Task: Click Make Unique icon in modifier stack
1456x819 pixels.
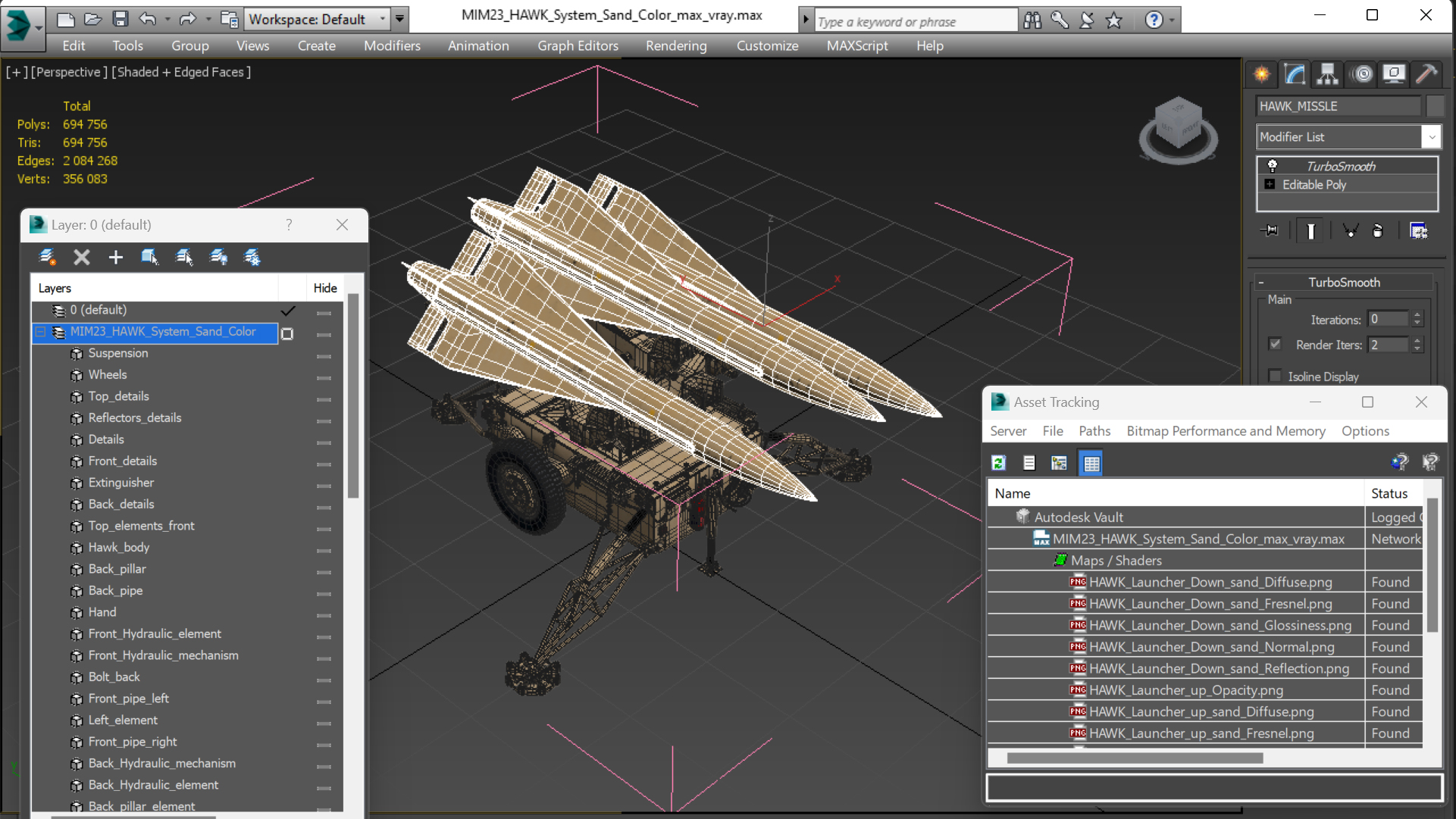Action: pyautogui.click(x=1350, y=230)
